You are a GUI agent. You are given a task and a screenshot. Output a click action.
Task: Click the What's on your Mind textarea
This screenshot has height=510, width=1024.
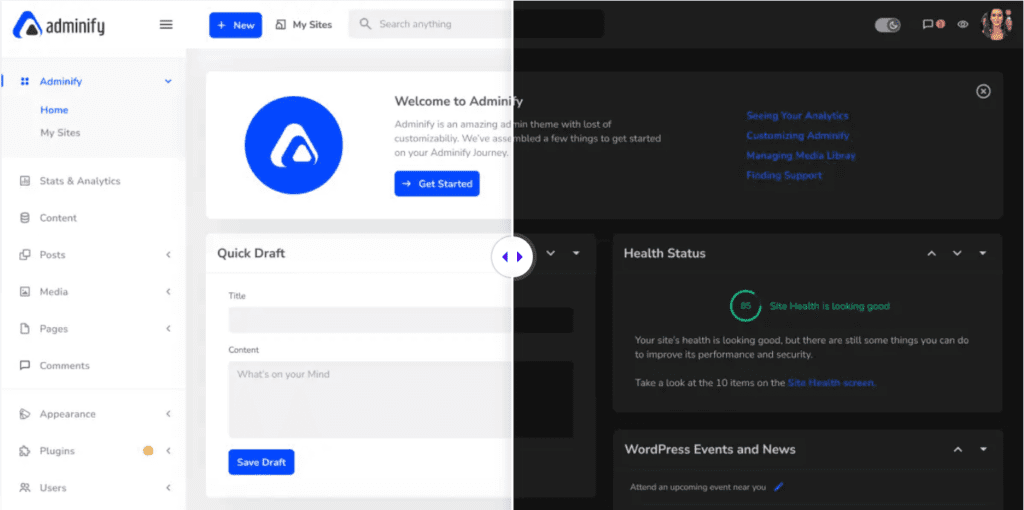pyautogui.click(x=401, y=399)
